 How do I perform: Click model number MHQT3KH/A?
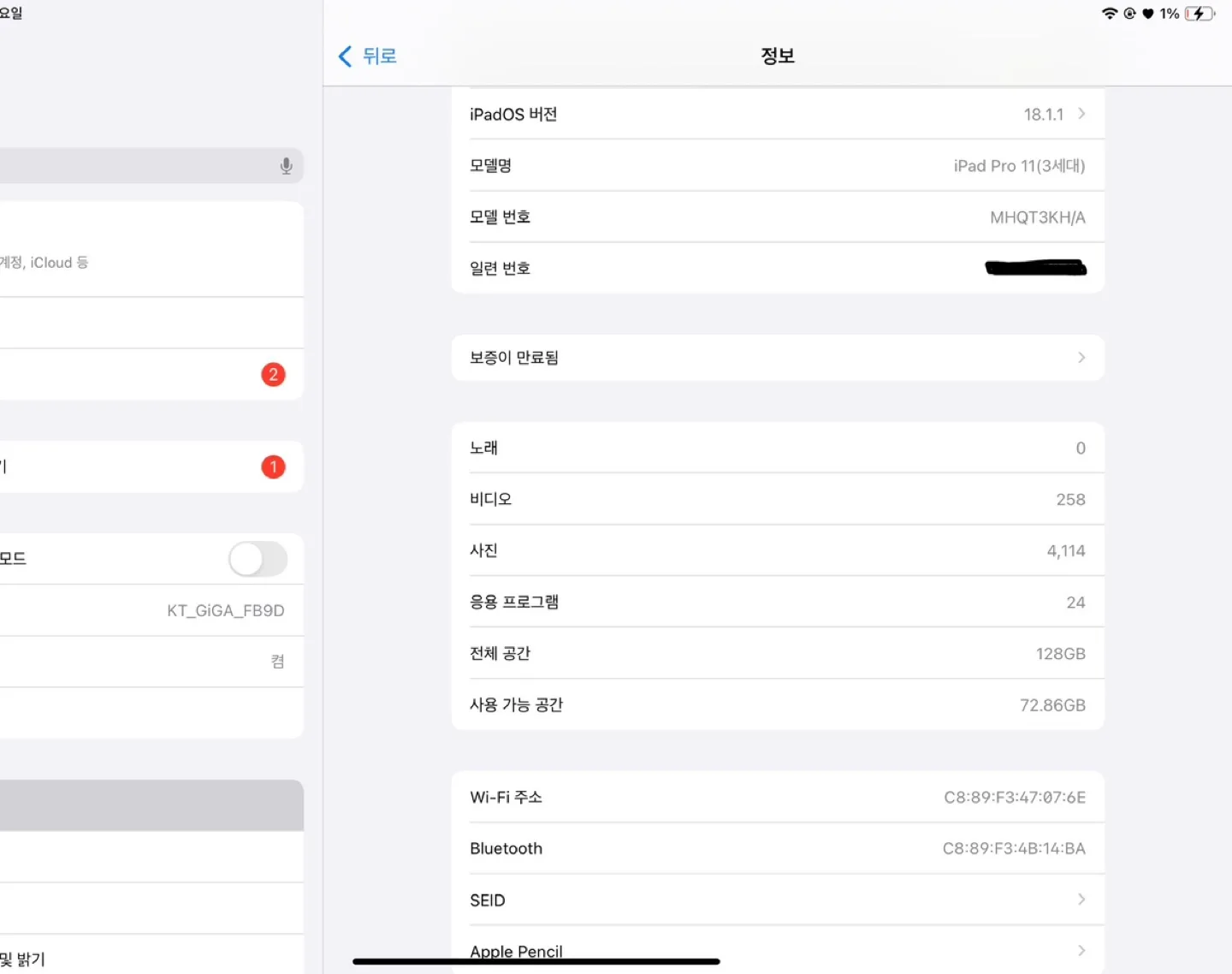point(1037,217)
